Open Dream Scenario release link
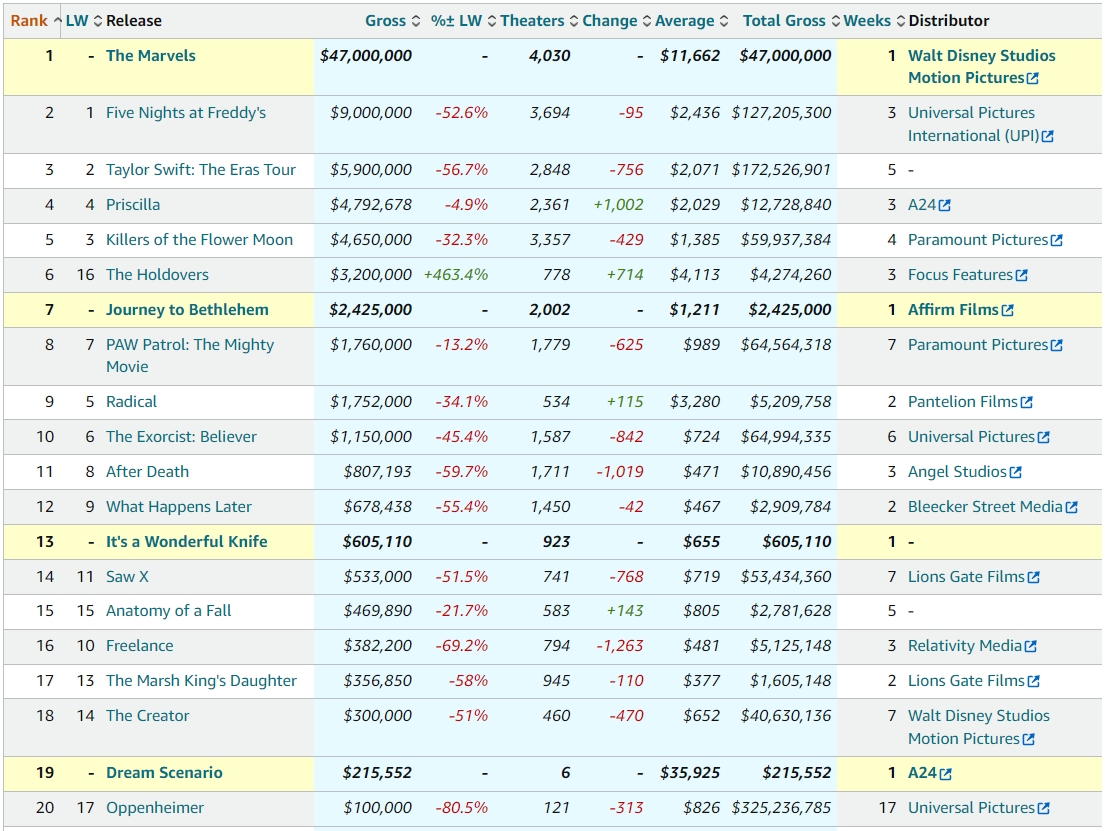Image resolution: width=1105 pixels, height=831 pixels. click(164, 773)
